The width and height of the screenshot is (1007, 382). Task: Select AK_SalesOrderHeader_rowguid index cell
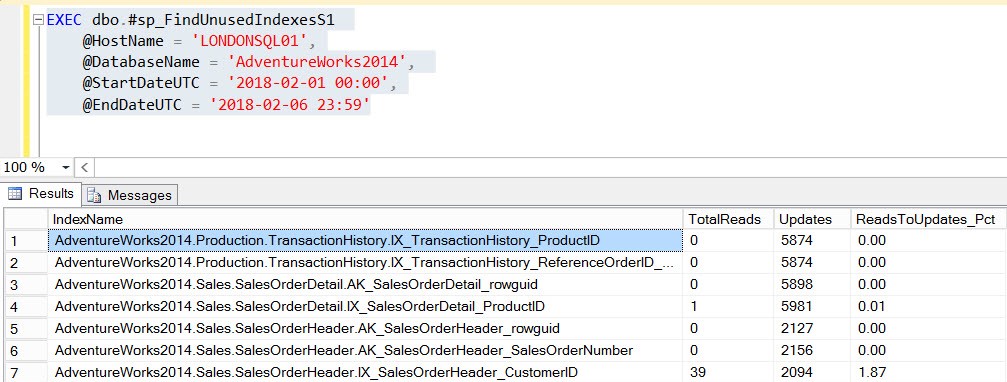point(366,329)
